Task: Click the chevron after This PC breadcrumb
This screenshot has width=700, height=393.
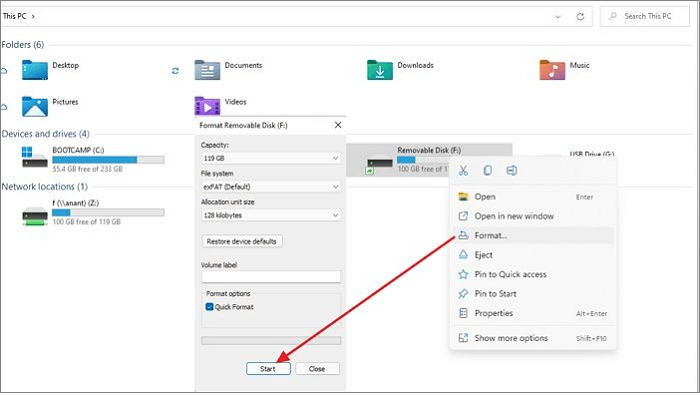Action: click(33, 16)
